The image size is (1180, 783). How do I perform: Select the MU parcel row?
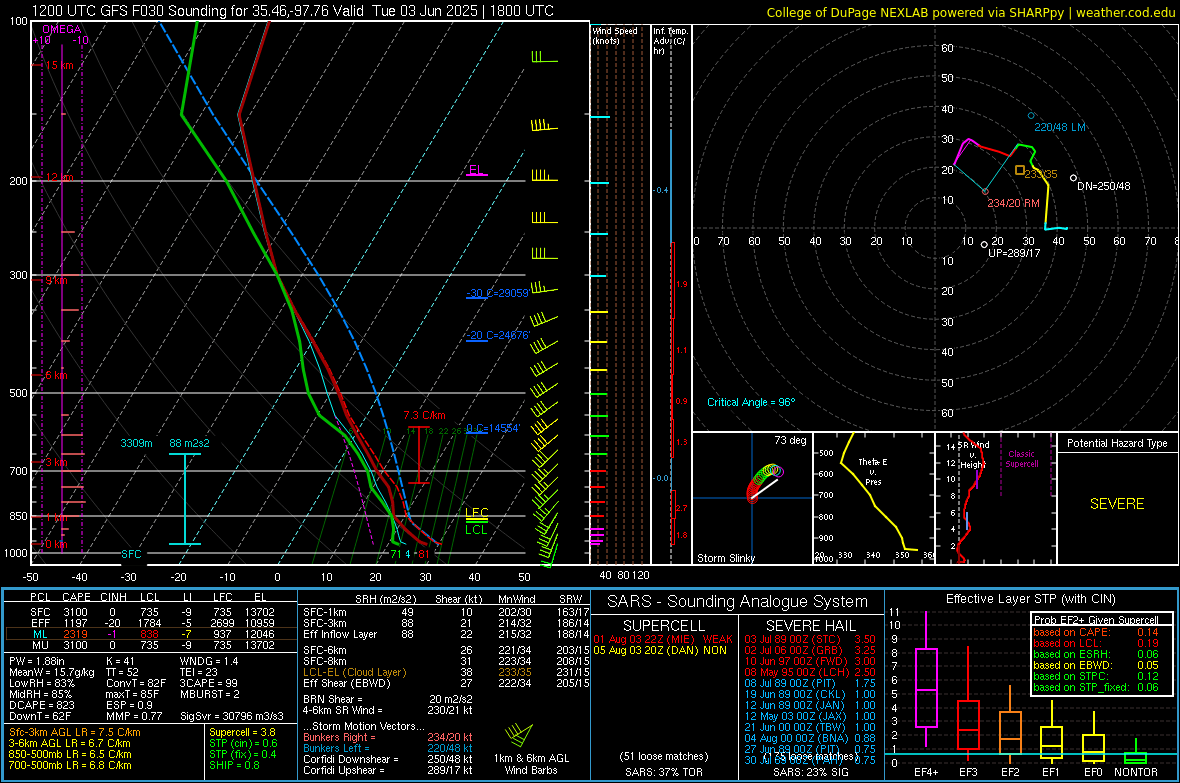tap(149, 644)
